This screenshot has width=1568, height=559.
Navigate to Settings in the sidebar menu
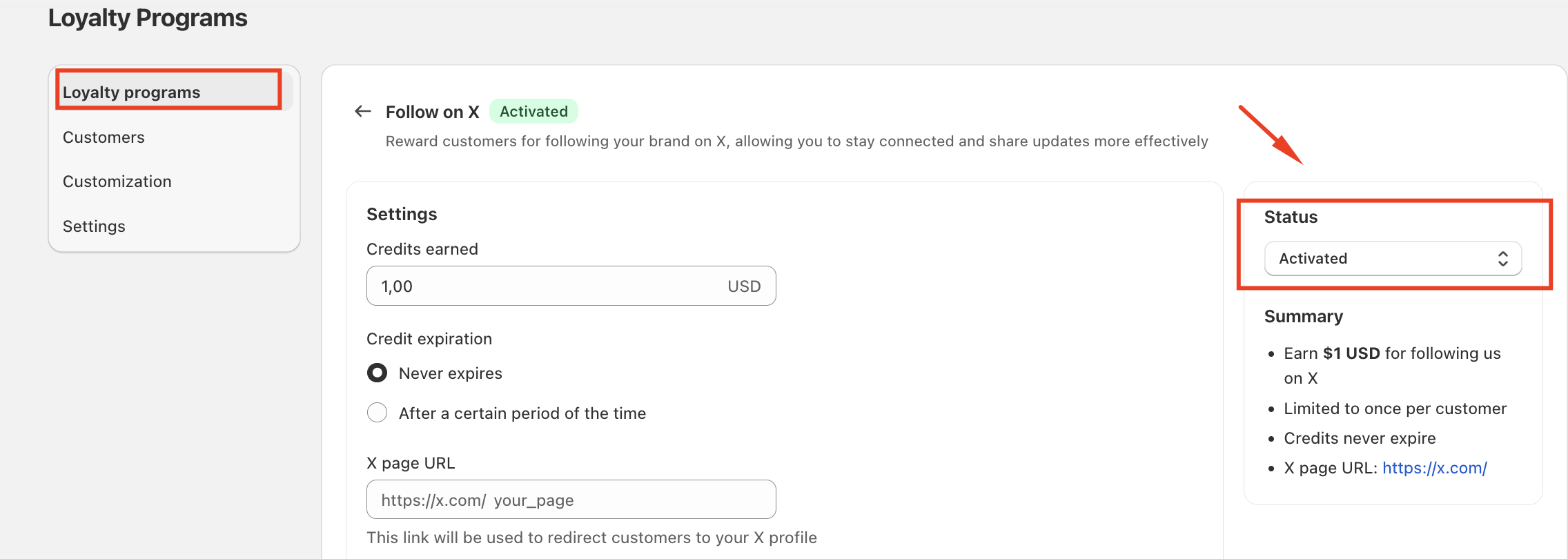tap(94, 226)
